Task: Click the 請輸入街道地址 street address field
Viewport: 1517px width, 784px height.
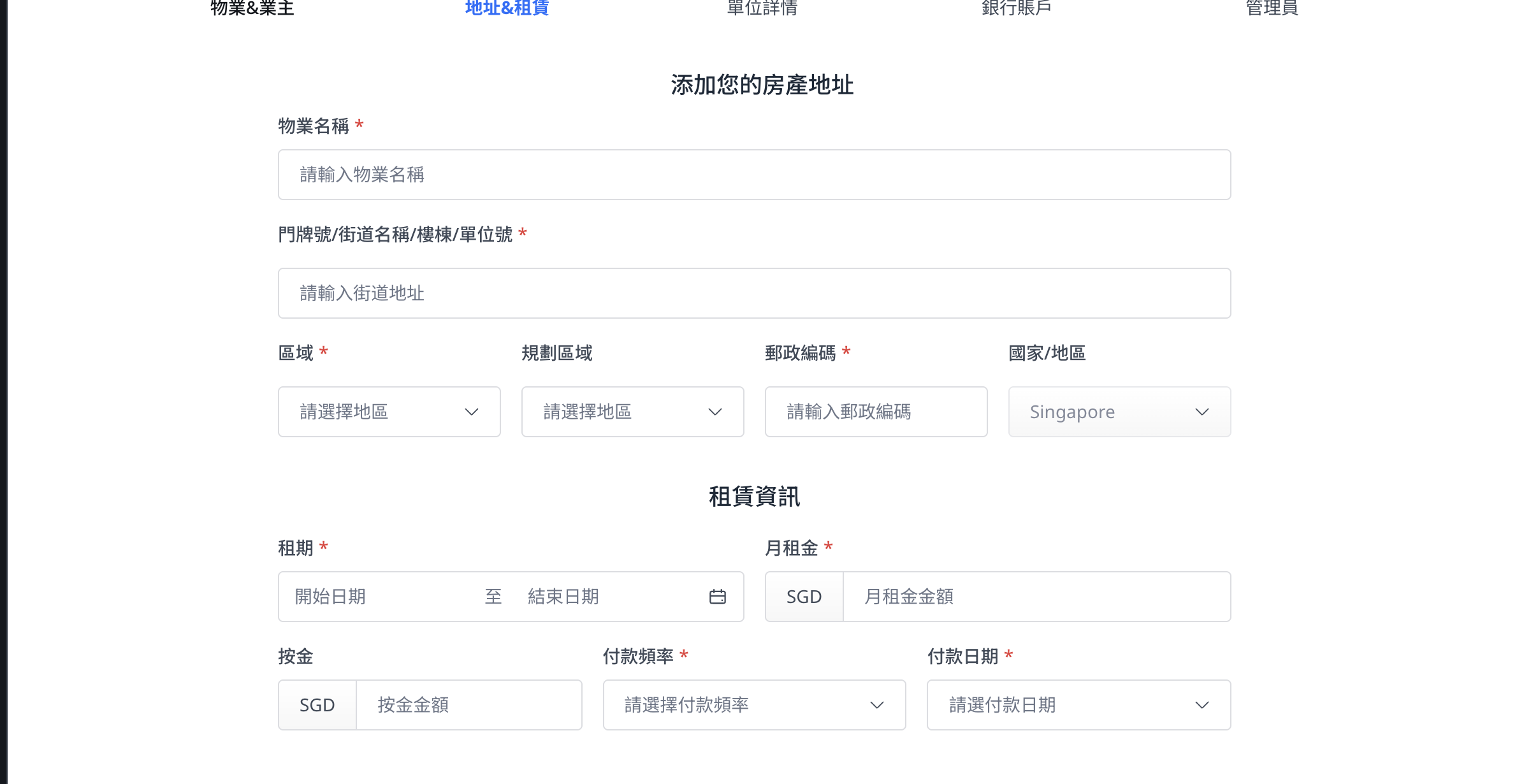Action: (x=754, y=293)
